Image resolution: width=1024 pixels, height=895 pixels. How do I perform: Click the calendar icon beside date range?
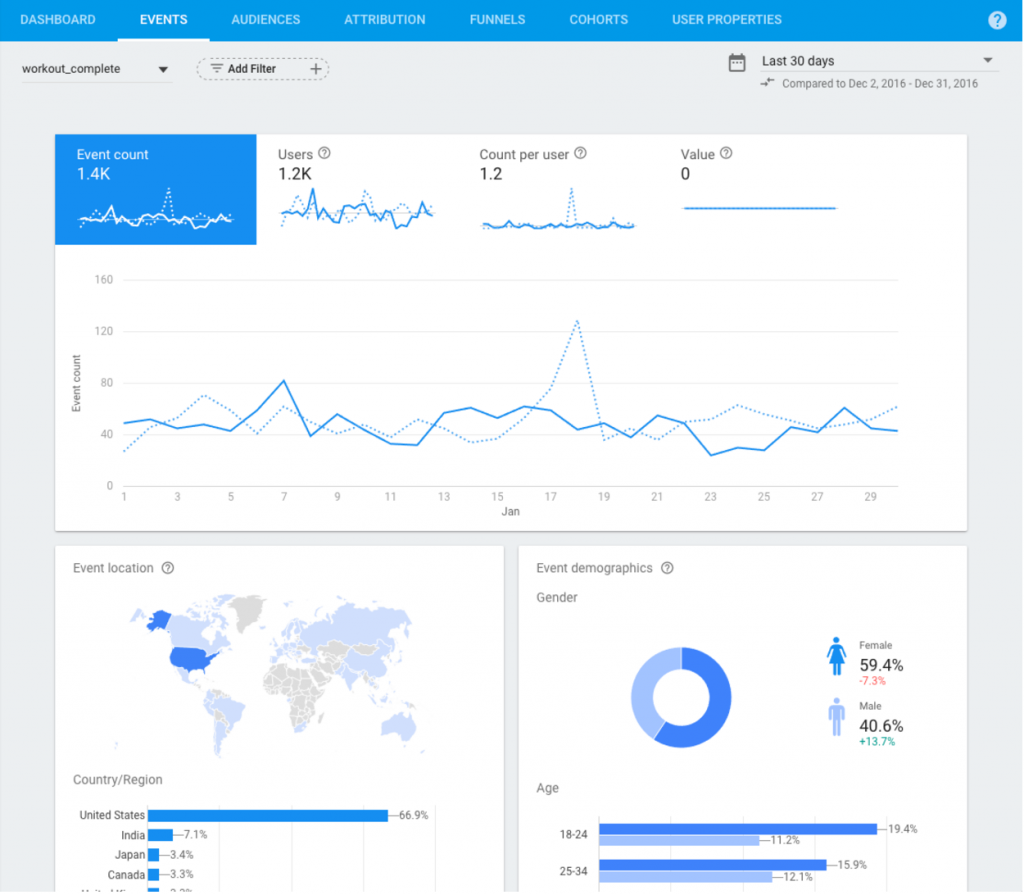pyautogui.click(x=737, y=62)
